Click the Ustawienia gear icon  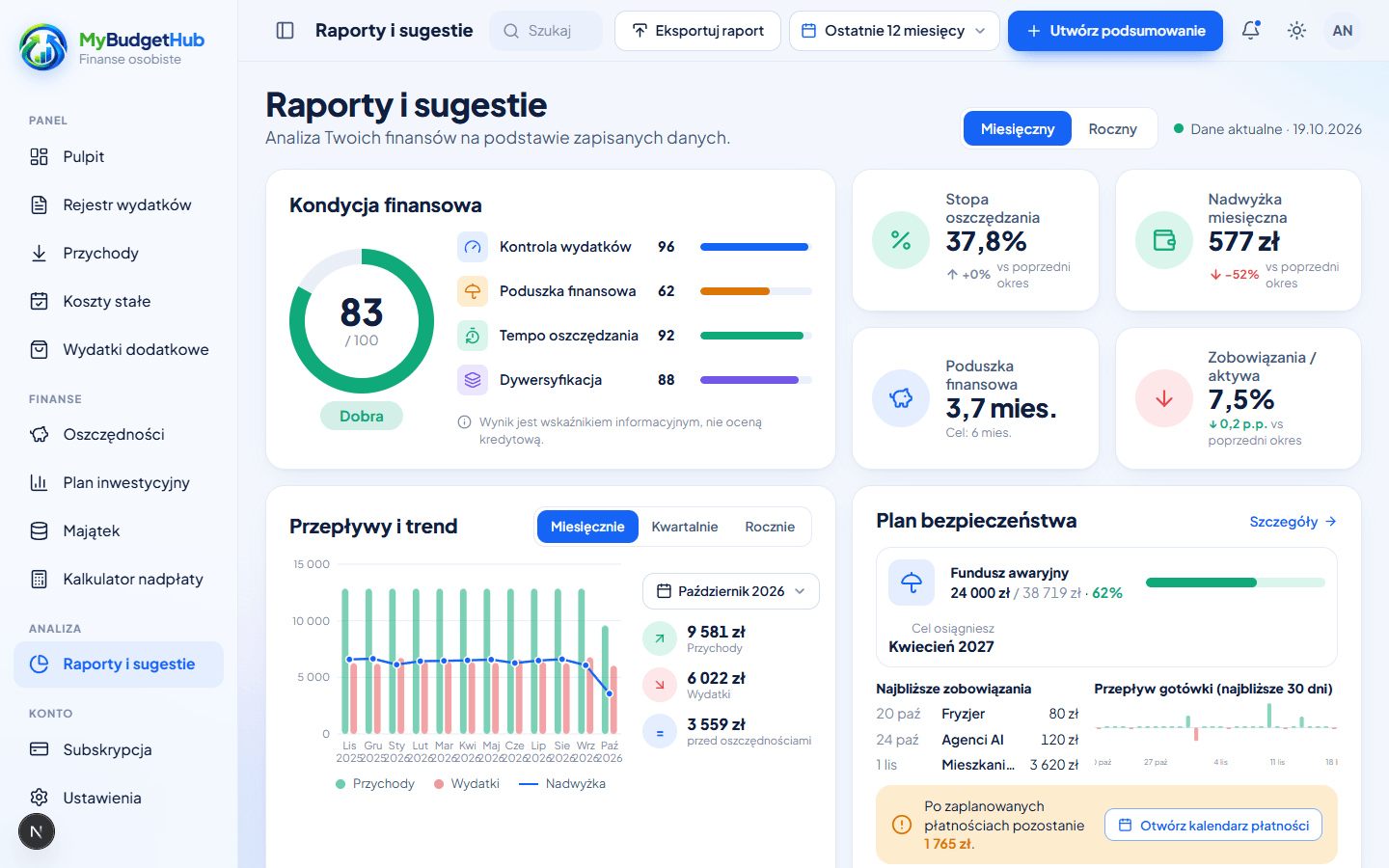(39, 798)
